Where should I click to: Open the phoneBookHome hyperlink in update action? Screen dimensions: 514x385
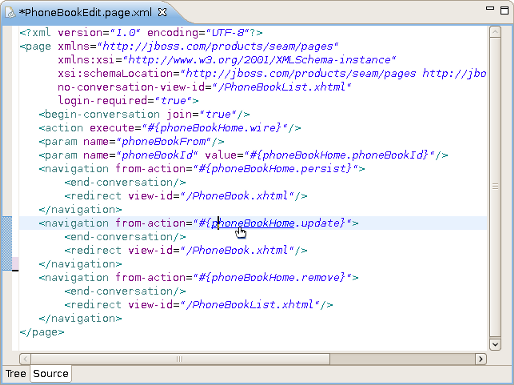tap(253, 223)
